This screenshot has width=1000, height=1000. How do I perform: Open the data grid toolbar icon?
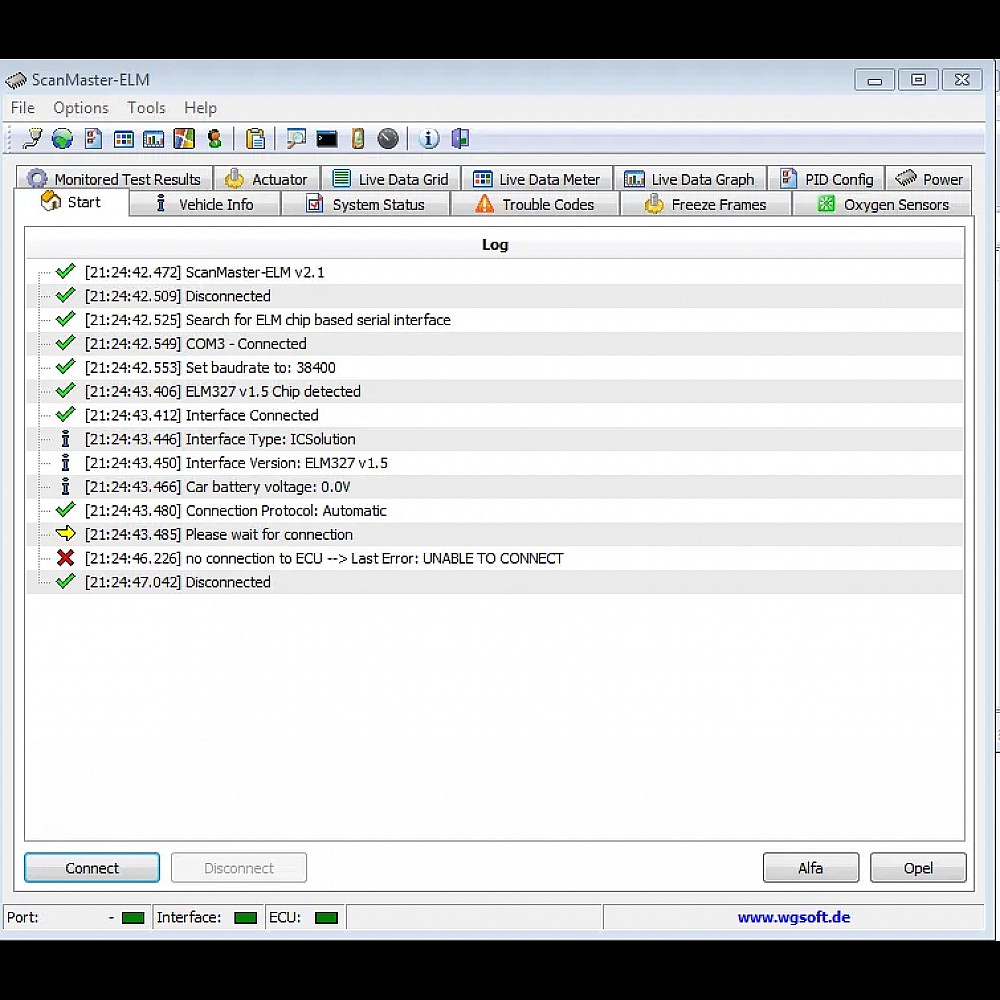[123, 138]
